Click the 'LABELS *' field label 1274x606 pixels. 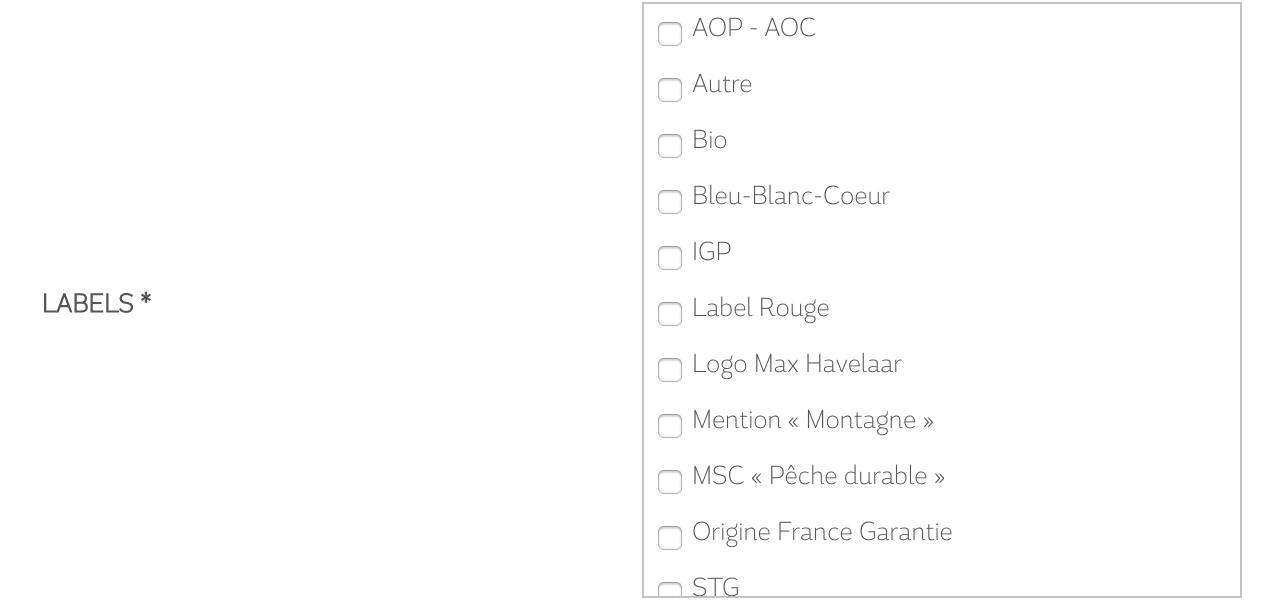tap(96, 304)
